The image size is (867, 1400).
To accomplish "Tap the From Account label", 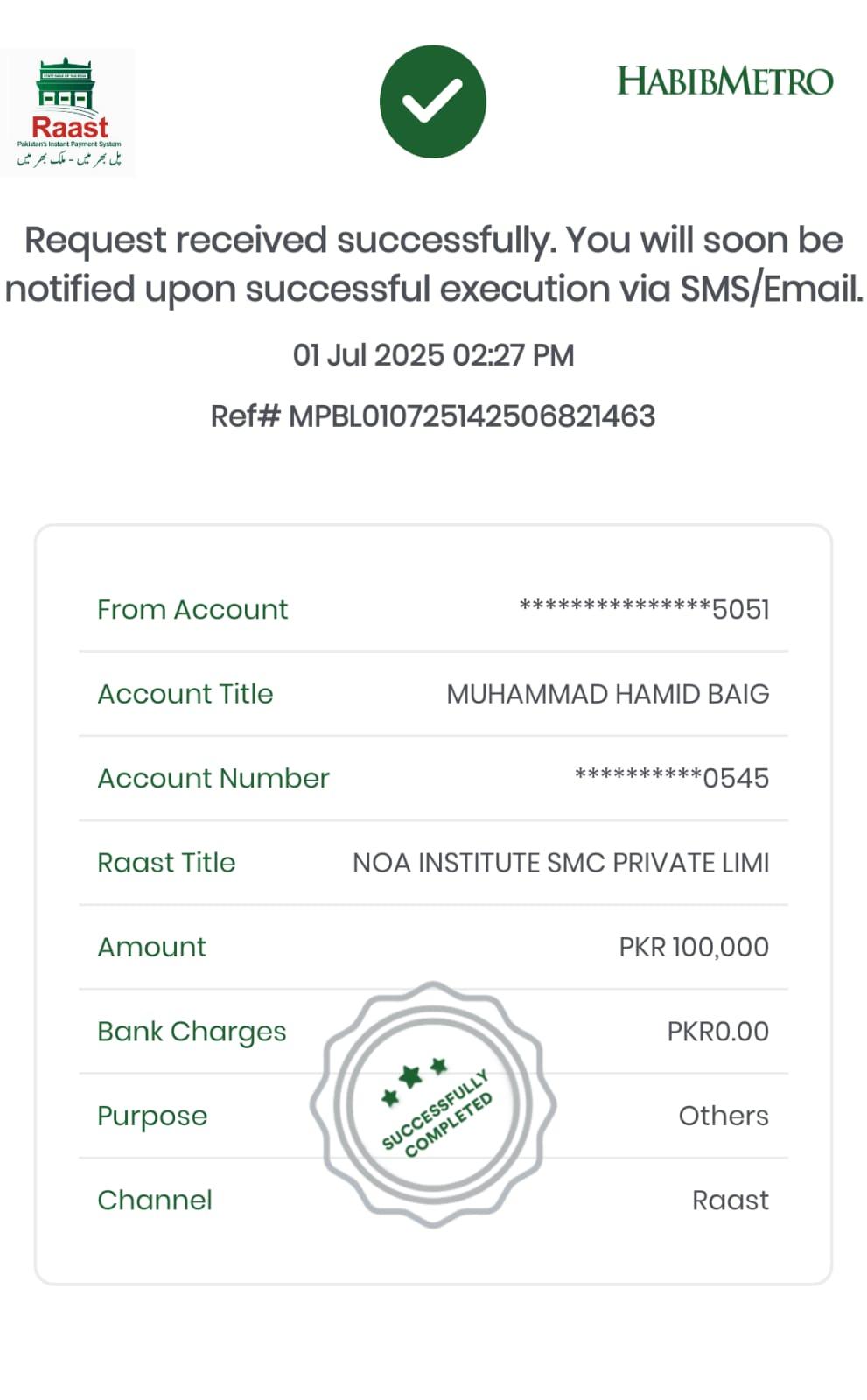I will 192,609.
